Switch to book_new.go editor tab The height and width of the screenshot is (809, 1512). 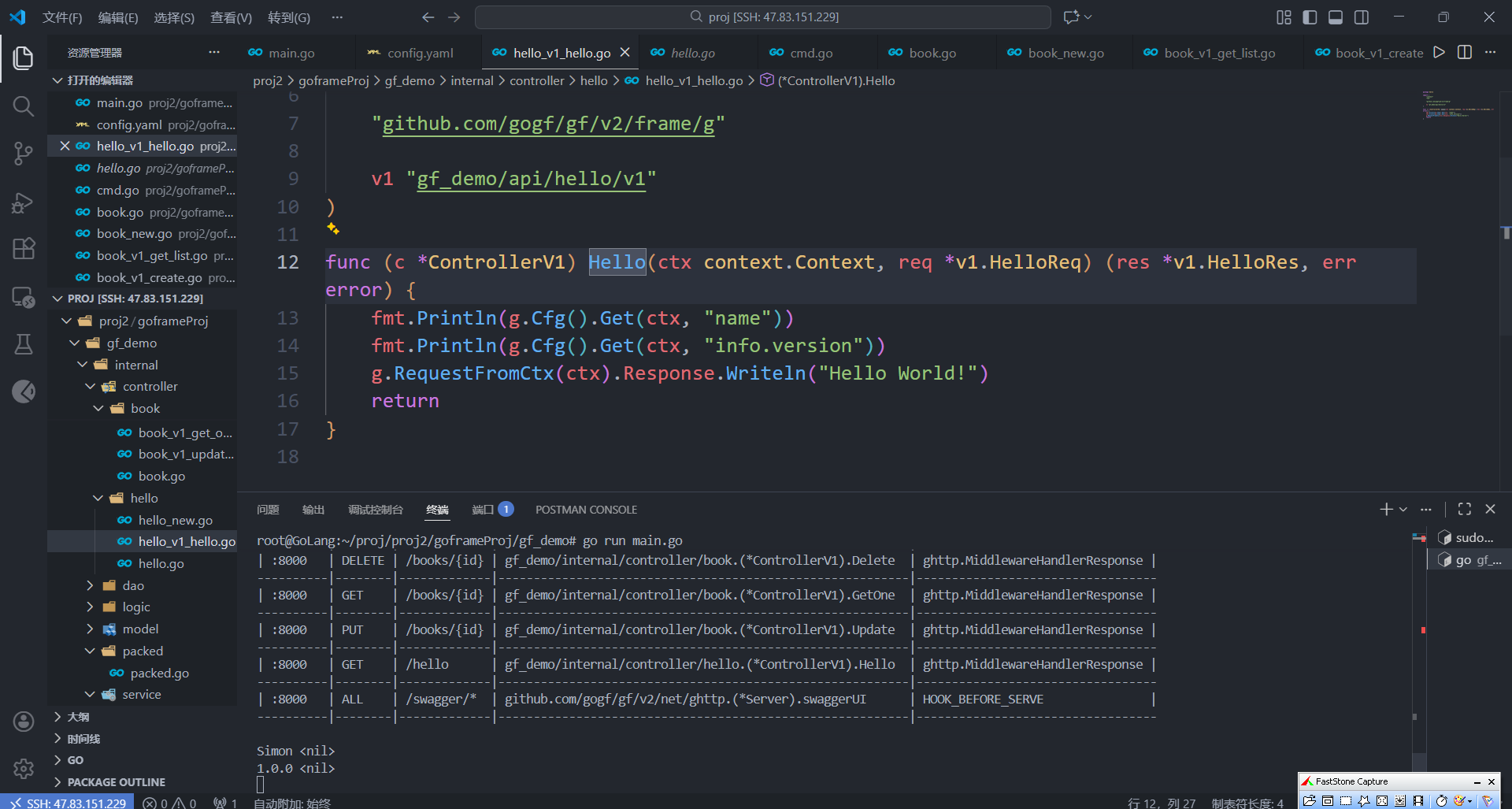[1065, 53]
